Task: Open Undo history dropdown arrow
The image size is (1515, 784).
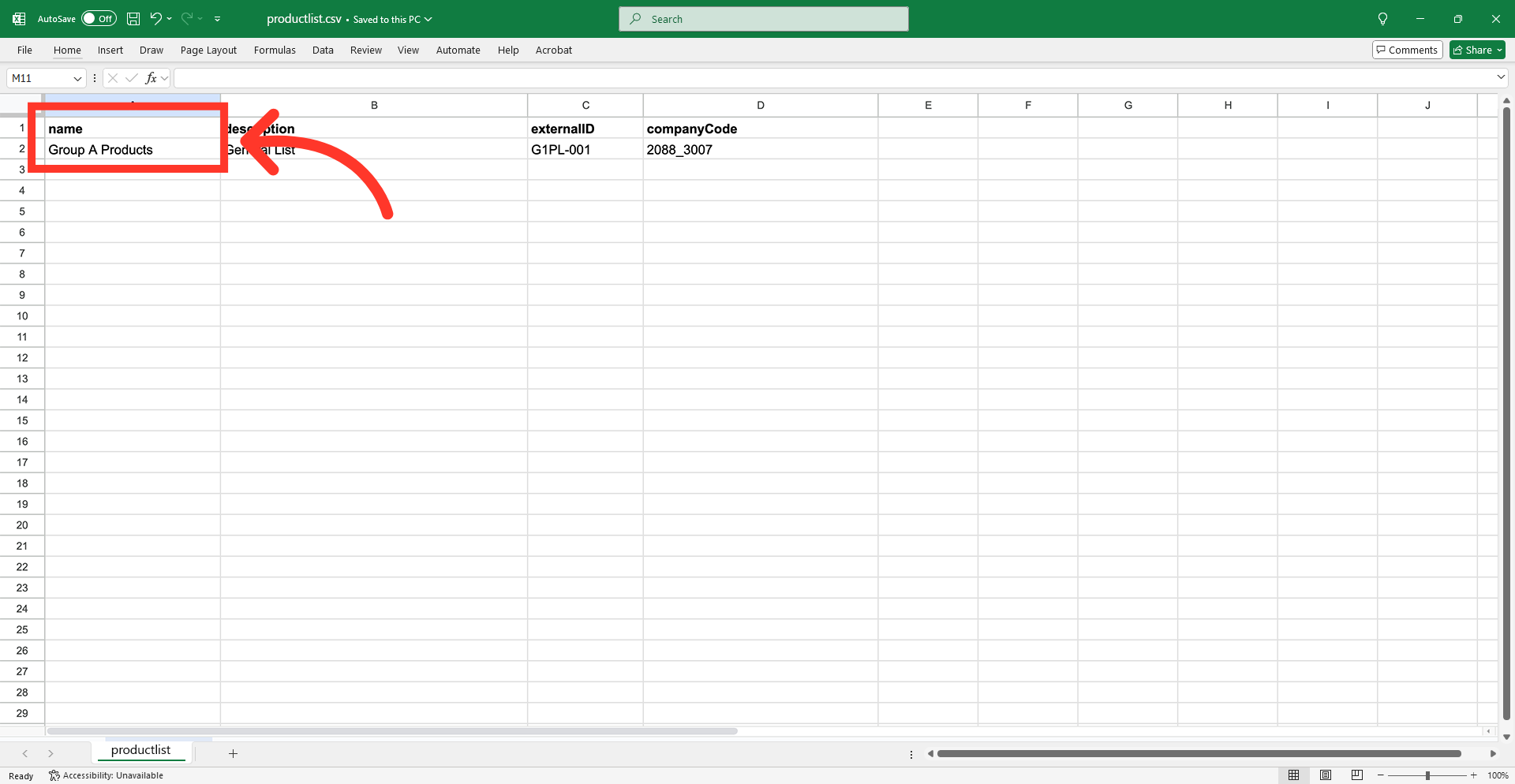Action: [169, 19]
